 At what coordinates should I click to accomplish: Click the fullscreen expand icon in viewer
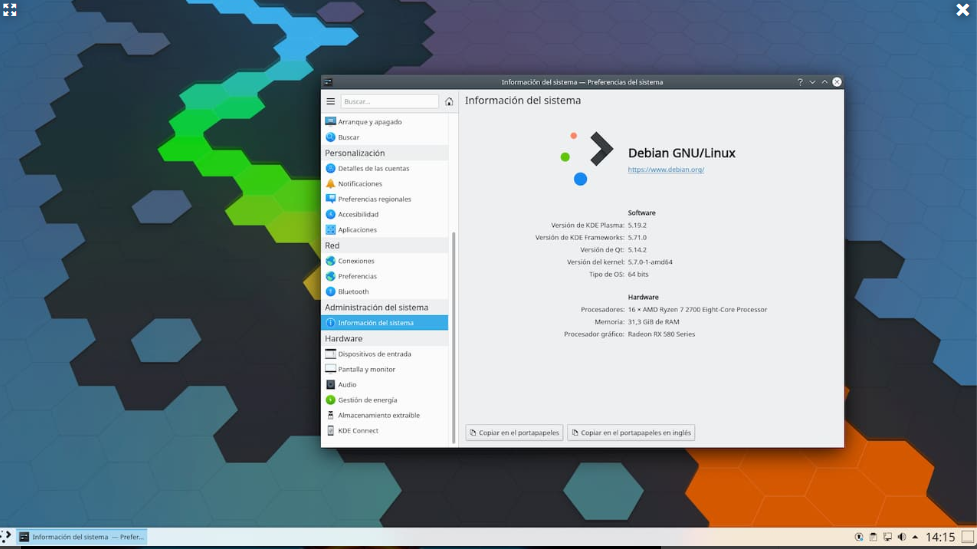(x=9, y=9)
